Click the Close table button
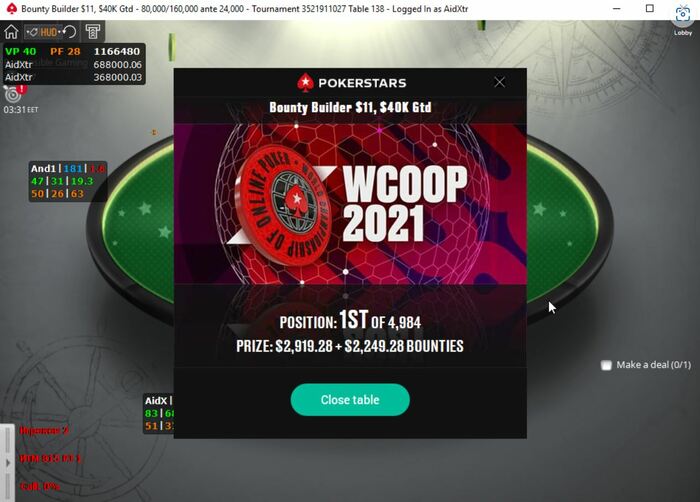This screenshot has width=700, height=502. coord(350,400)
